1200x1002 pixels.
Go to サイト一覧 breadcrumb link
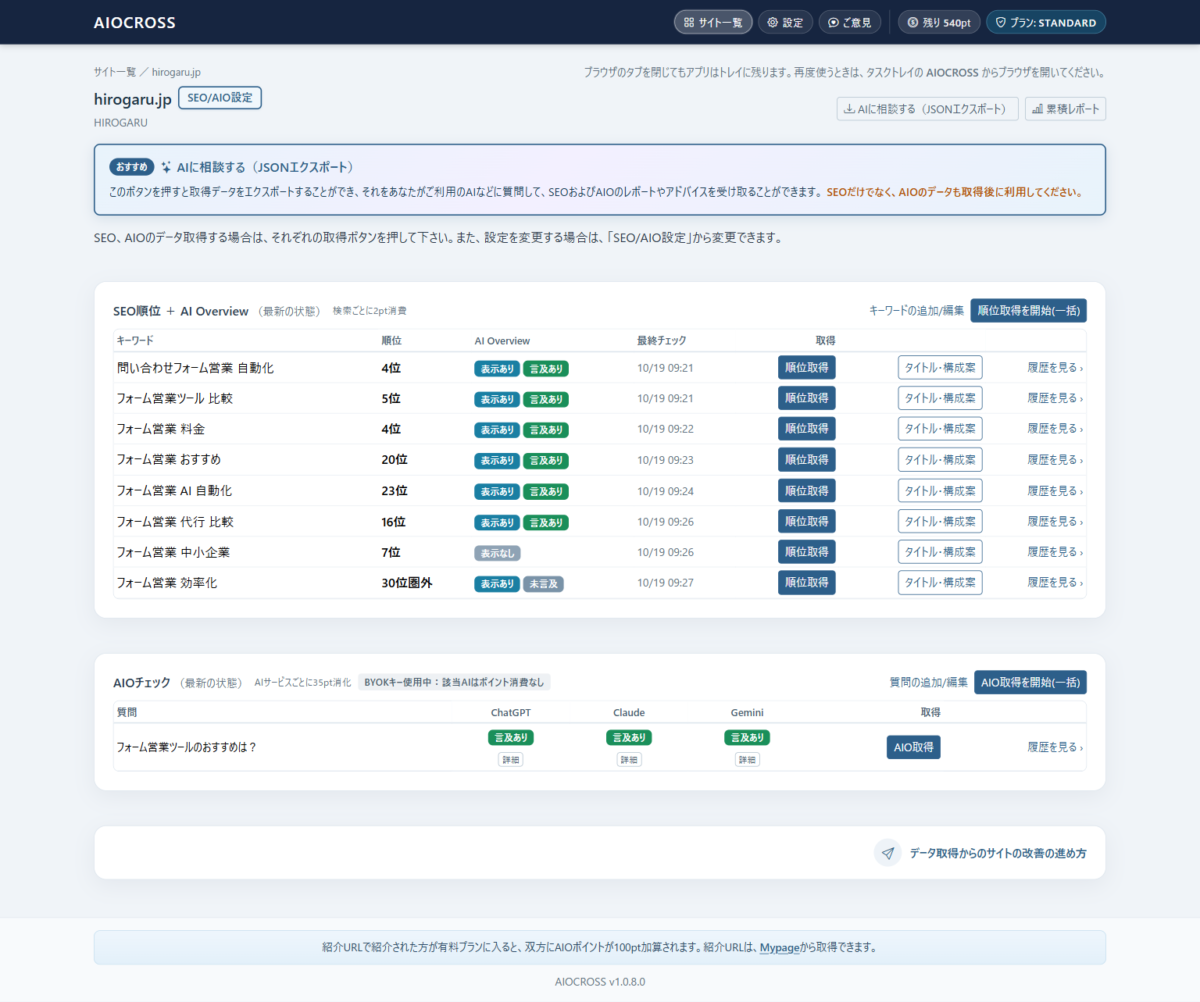(x=115, y=72)
